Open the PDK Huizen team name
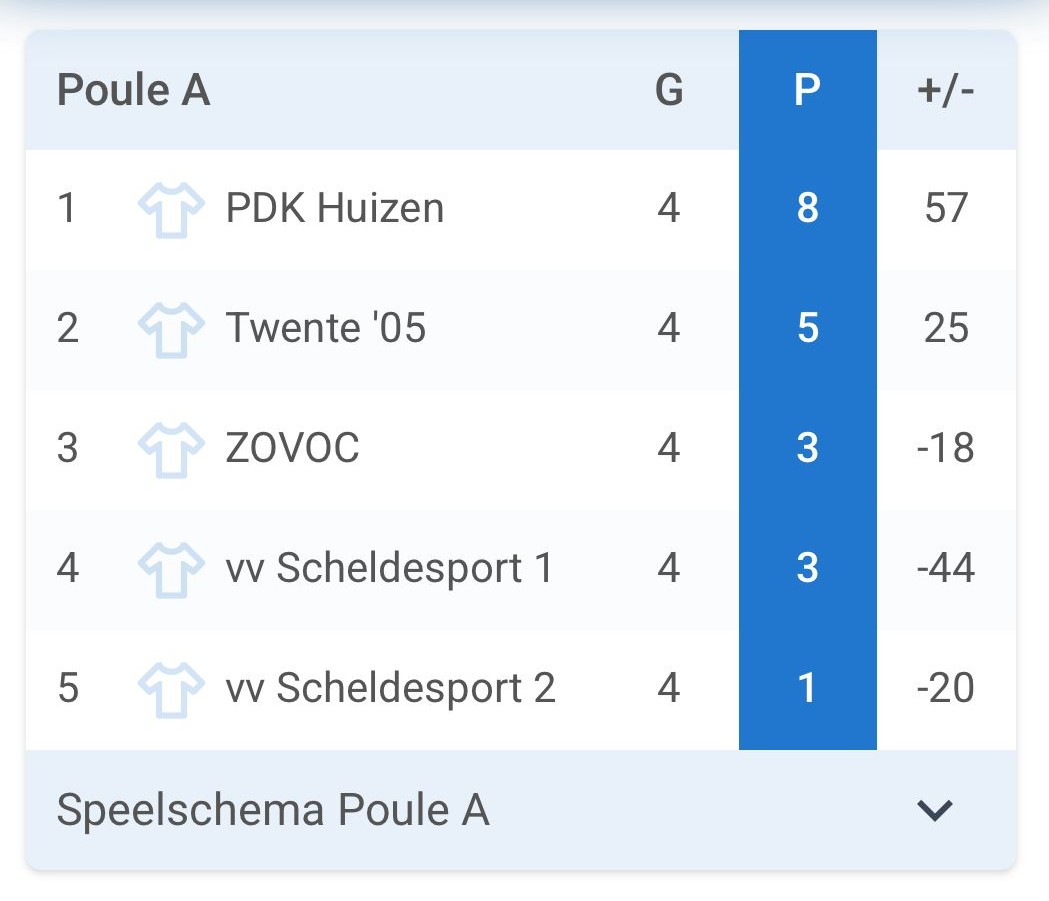 pos(335,209)
